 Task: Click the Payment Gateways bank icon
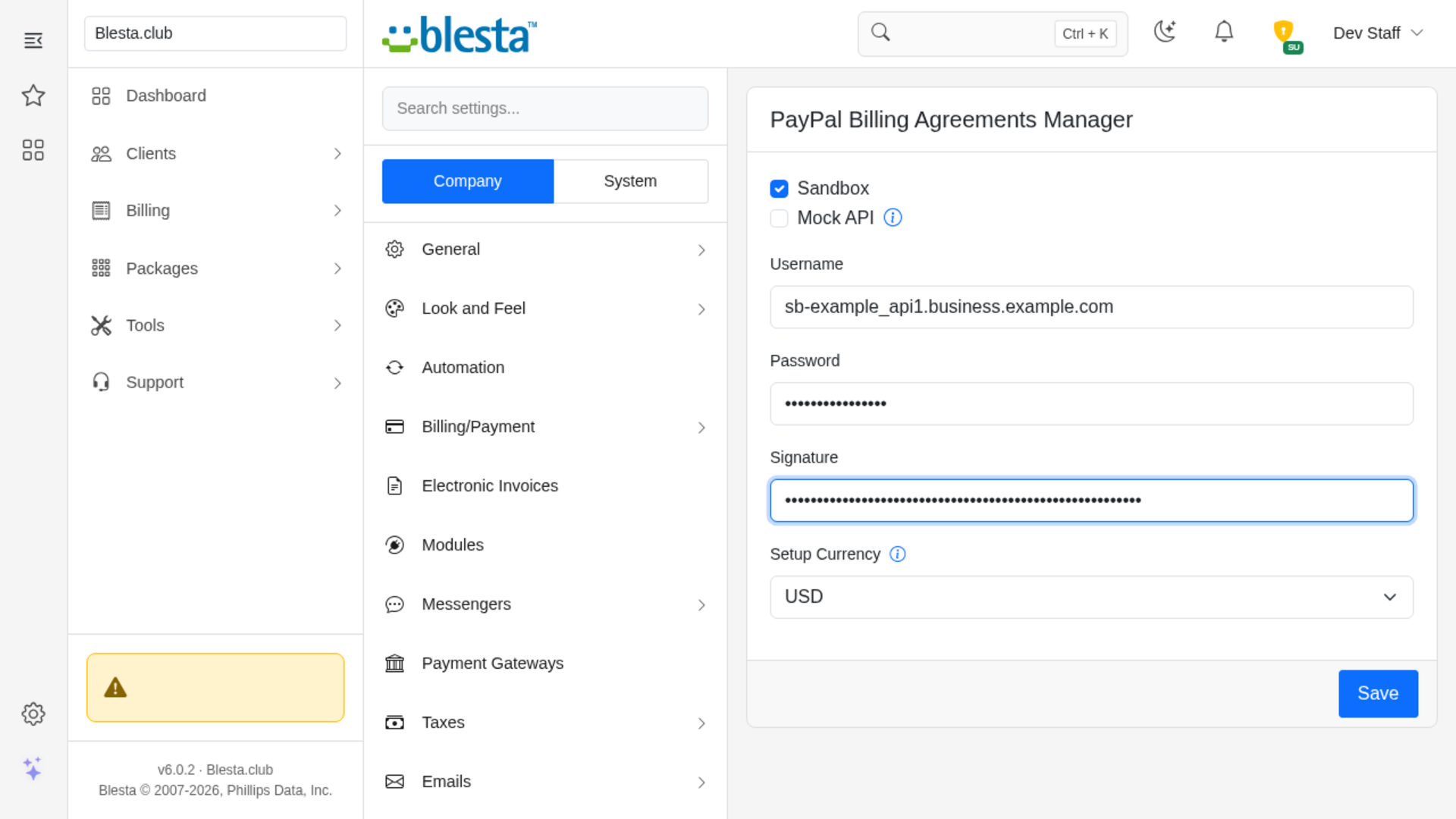click(395, 664)
